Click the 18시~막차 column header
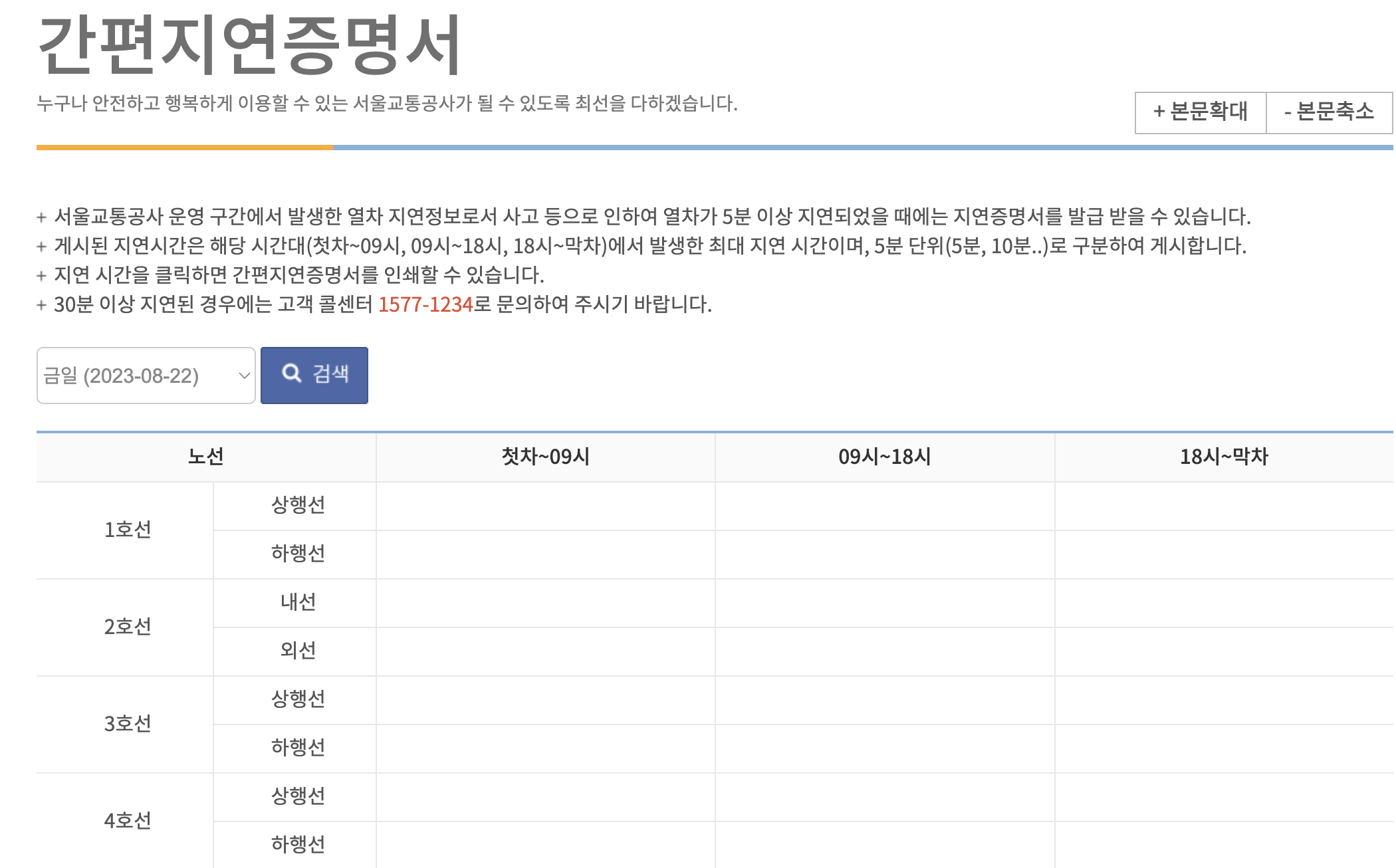 tap(1223, 457)
